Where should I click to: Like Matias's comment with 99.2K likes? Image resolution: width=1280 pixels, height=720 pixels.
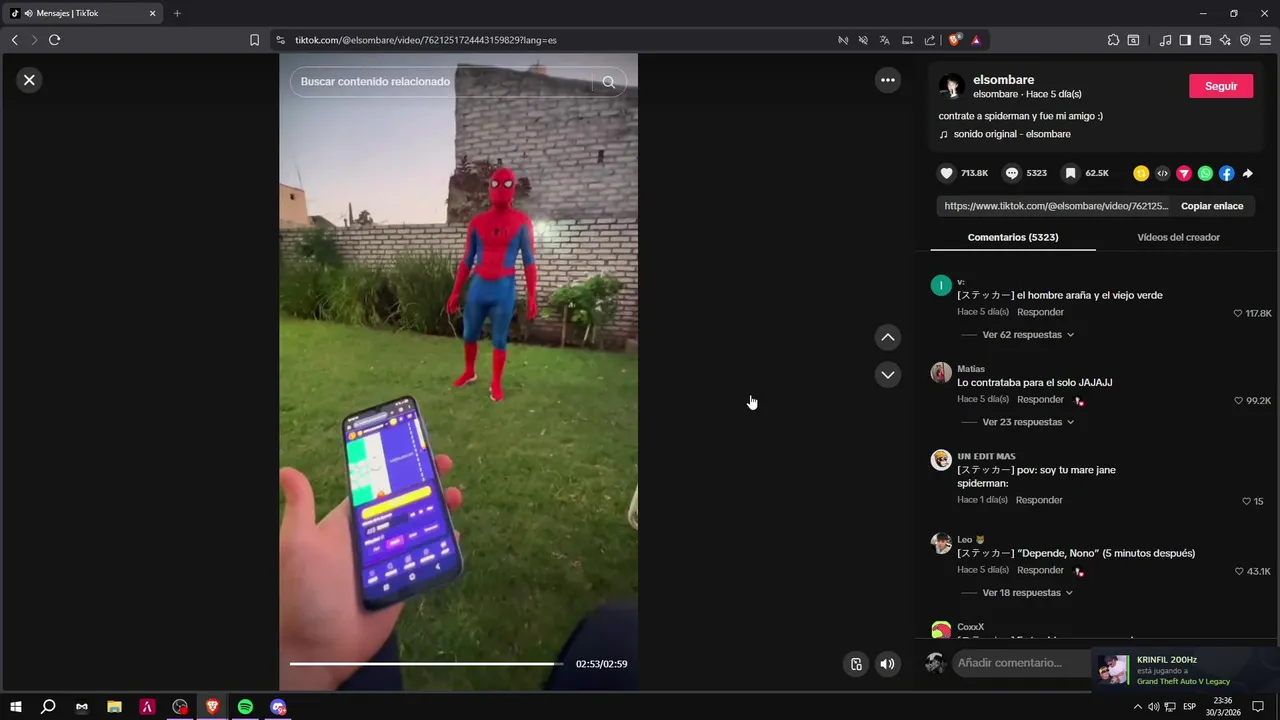[x=1238, y=400]
